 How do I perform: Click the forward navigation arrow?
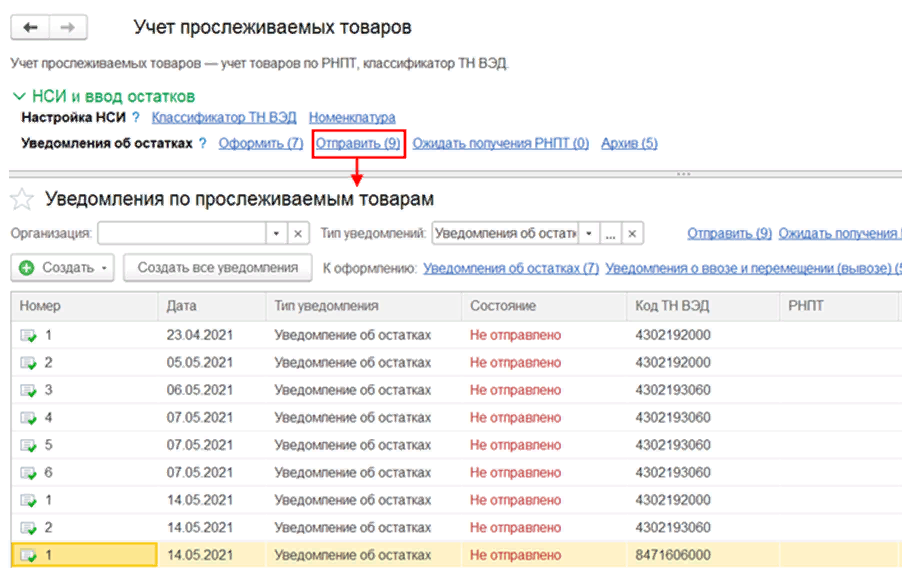click(x=67, y=28)
